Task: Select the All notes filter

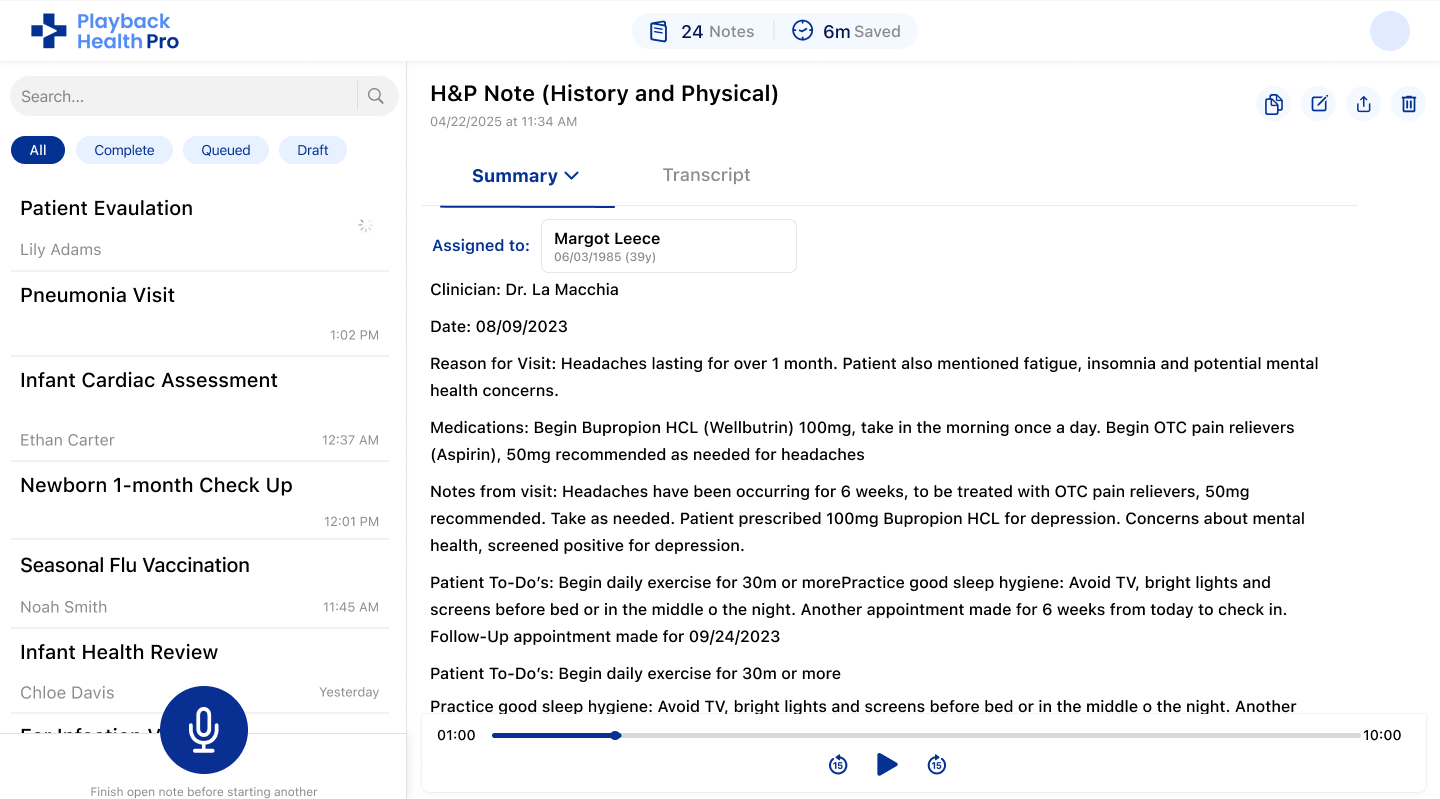Action: click(38, 150)
